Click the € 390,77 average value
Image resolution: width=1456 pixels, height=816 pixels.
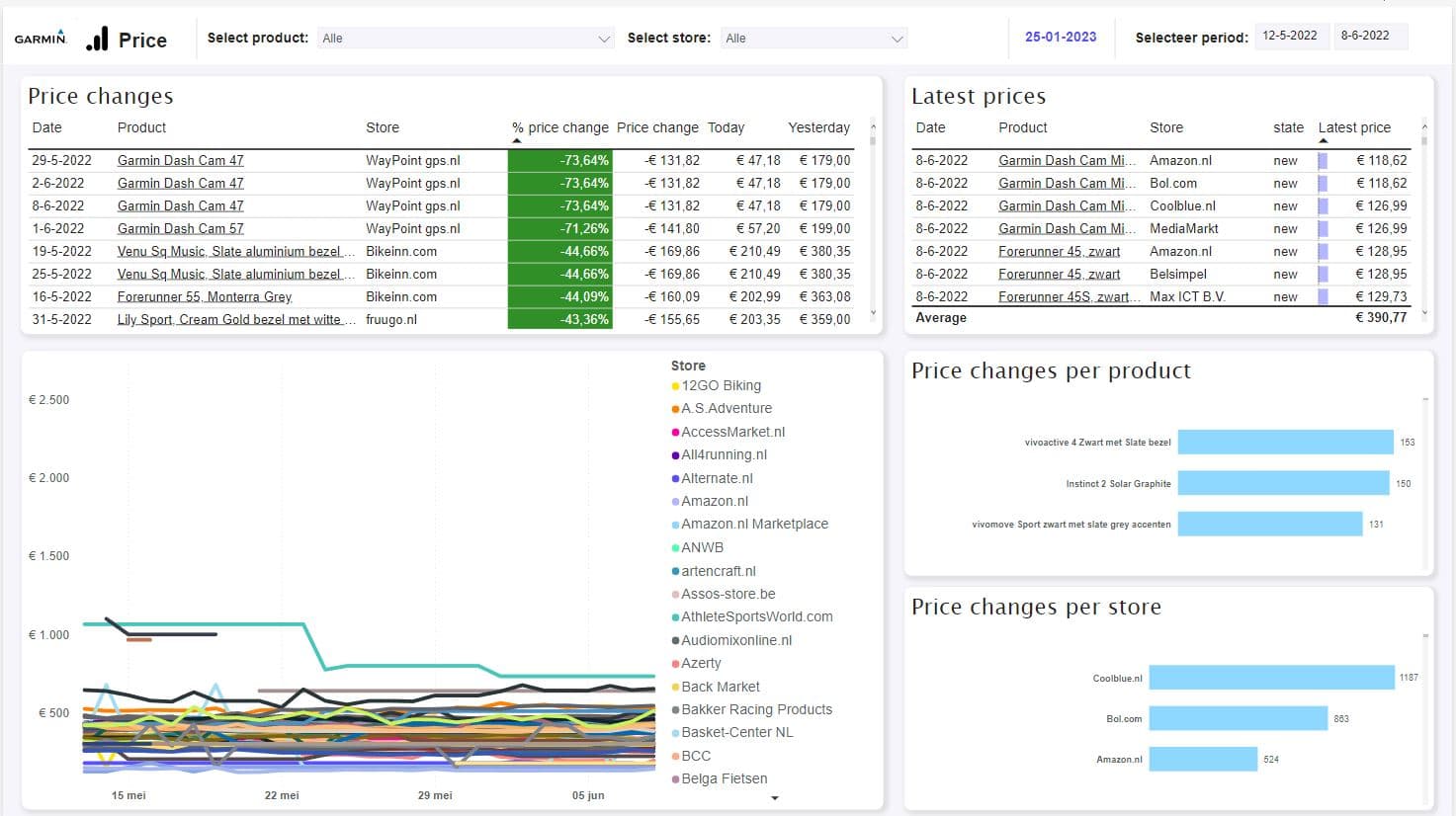point(1381,317)
